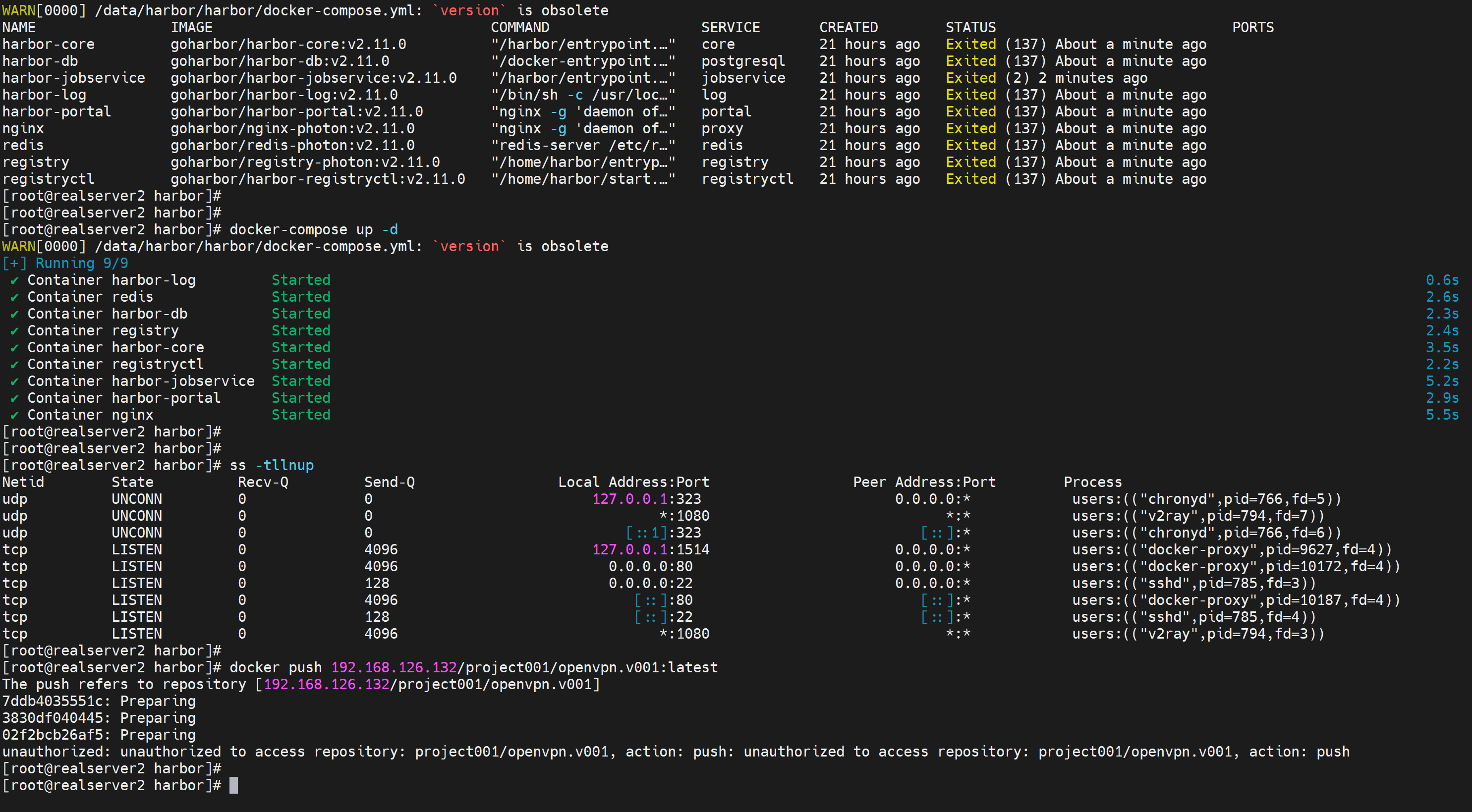Click the docker-compose up -d command text
Image resolution: width=1472 pixels, height=812 pixels.
313,229
